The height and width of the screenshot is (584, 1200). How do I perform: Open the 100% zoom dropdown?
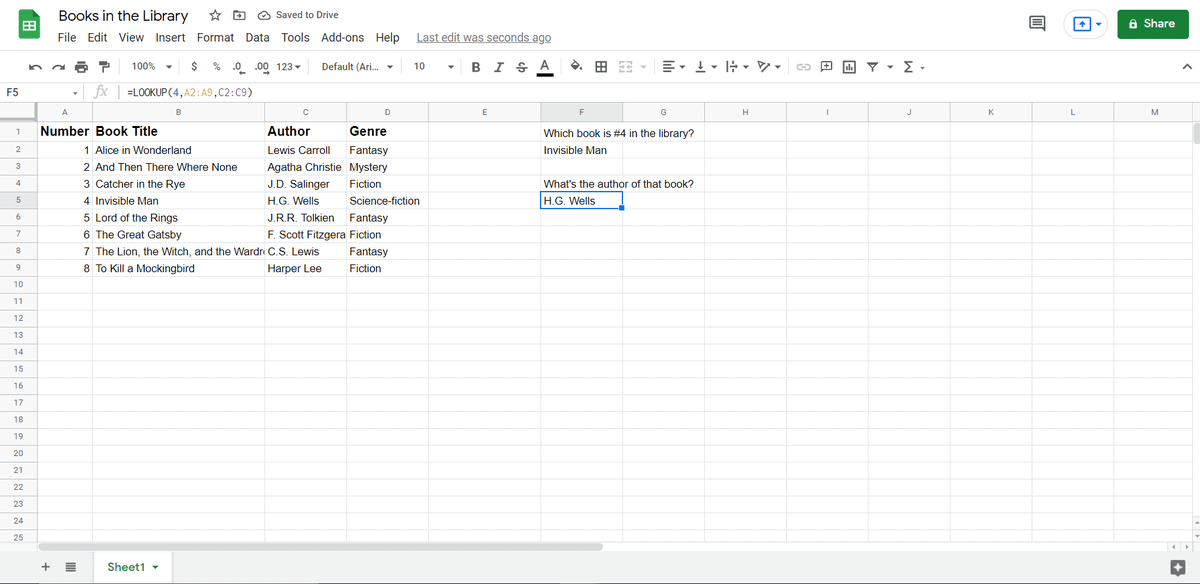152,67
